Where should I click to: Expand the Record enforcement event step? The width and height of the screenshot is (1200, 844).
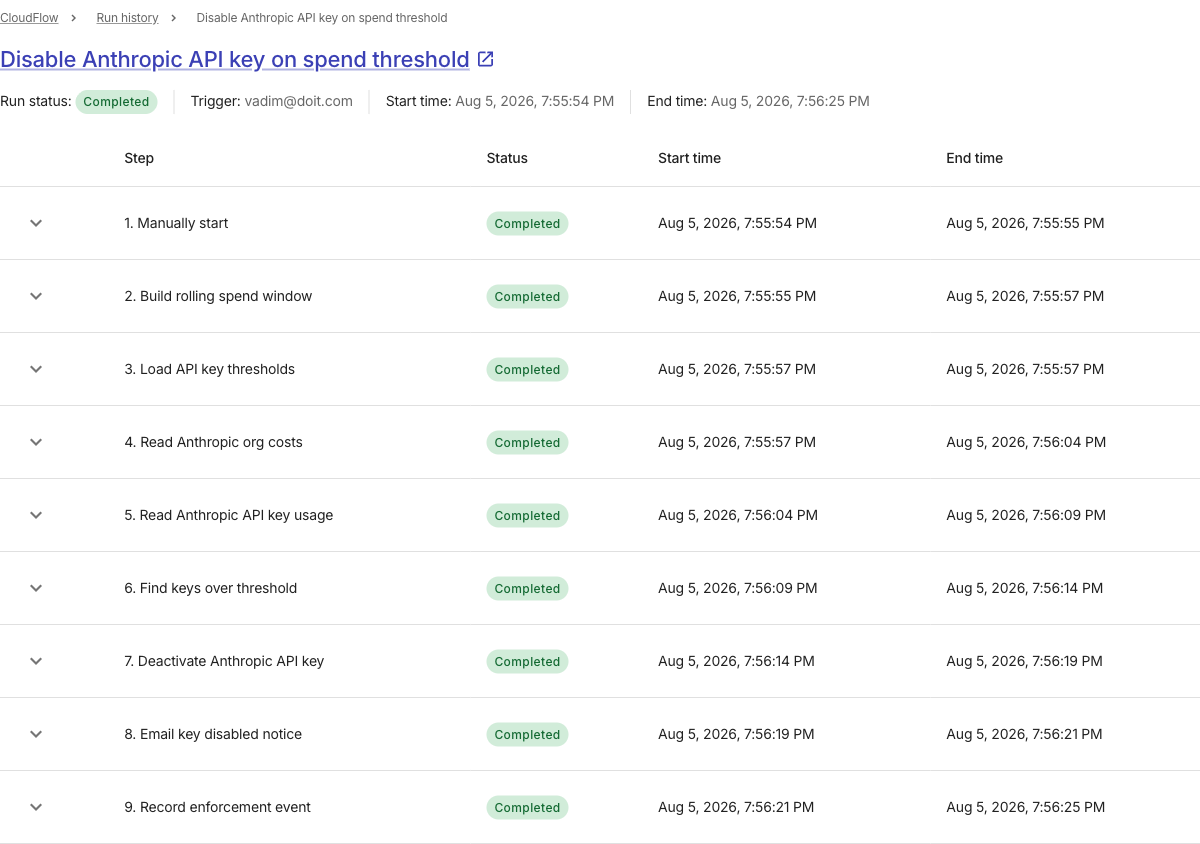[x=36, y=807]
